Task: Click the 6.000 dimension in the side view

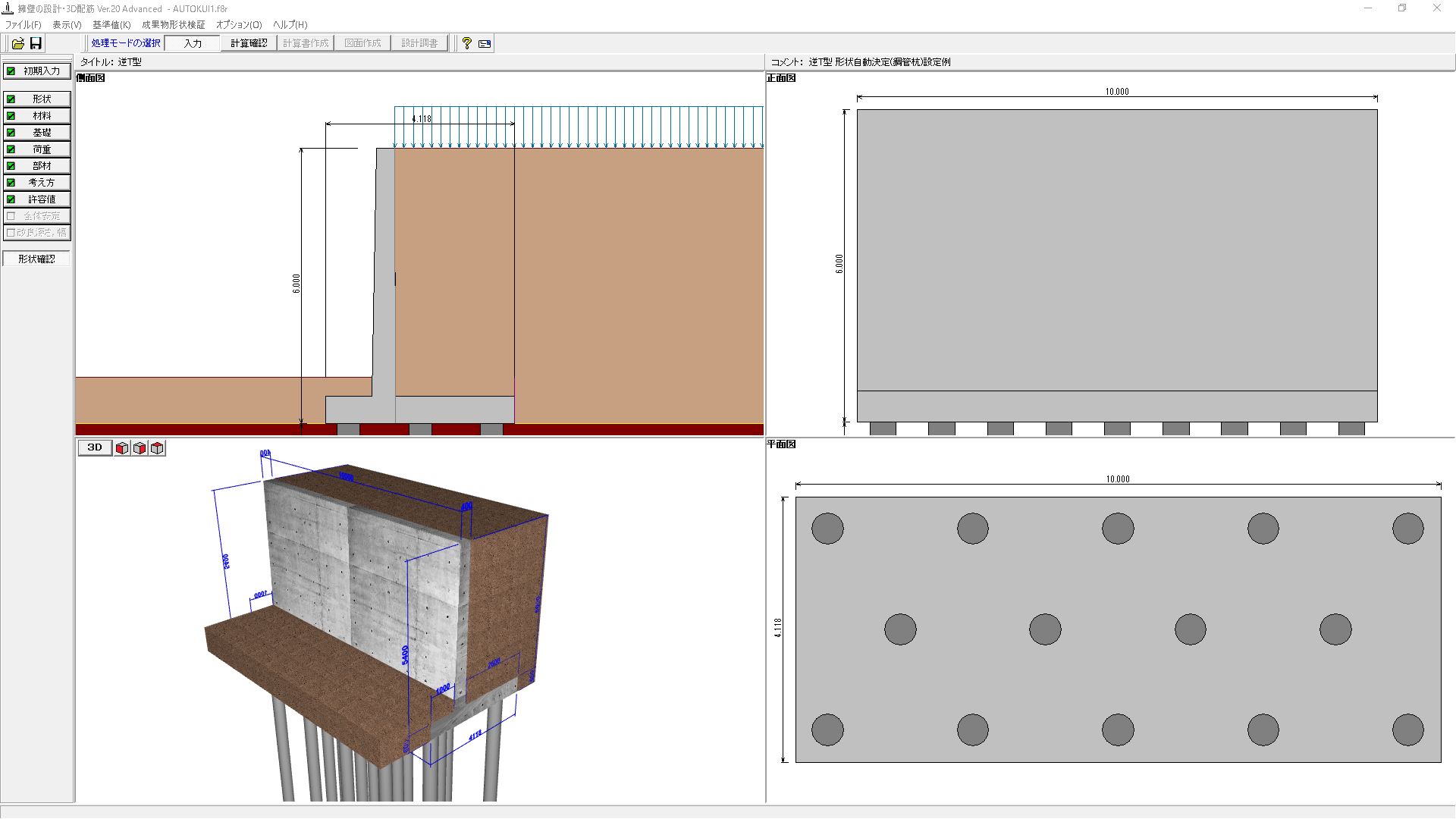Action: pos(297,284)
